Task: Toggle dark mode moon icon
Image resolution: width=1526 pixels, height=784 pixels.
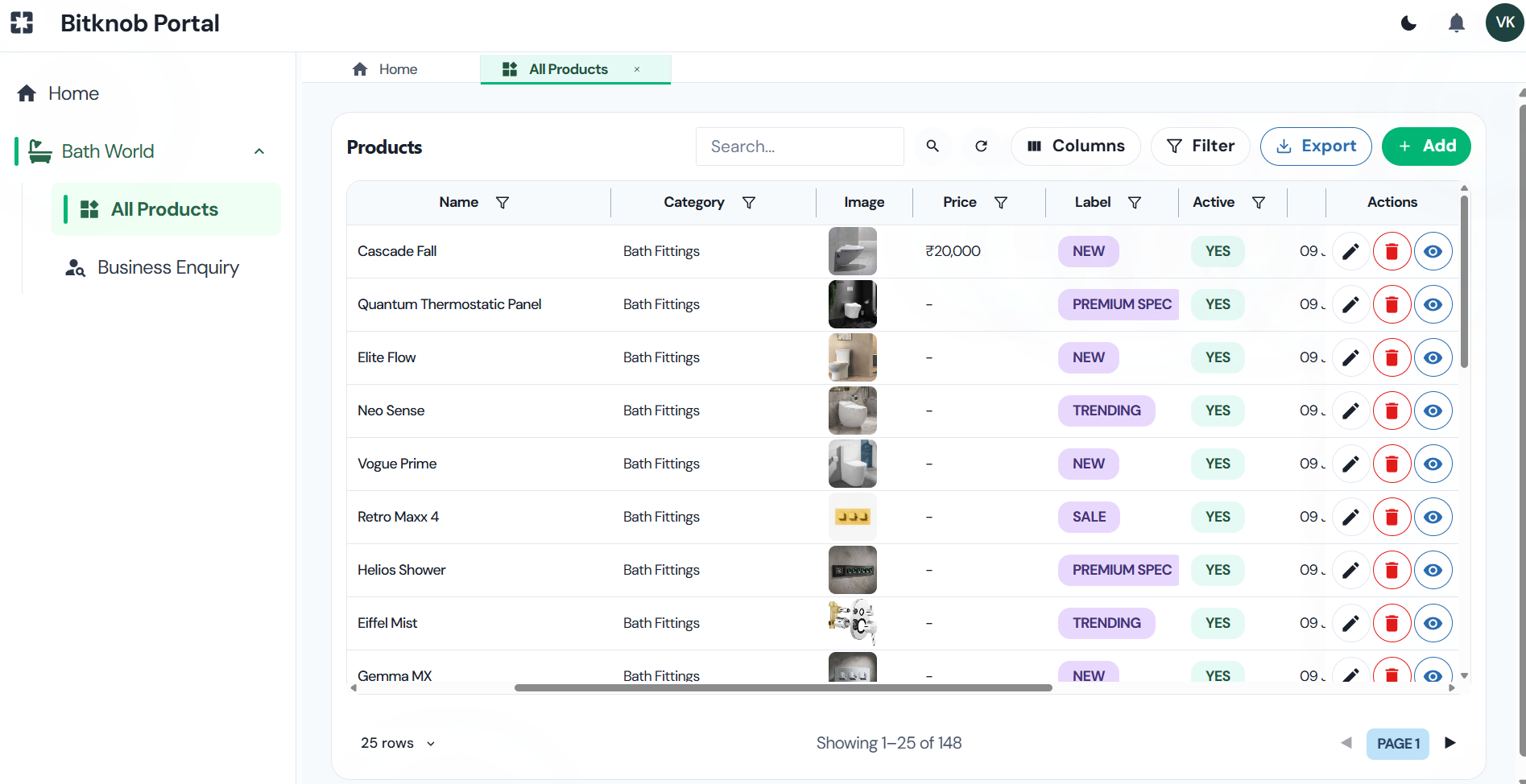Action: [1408, 23]
